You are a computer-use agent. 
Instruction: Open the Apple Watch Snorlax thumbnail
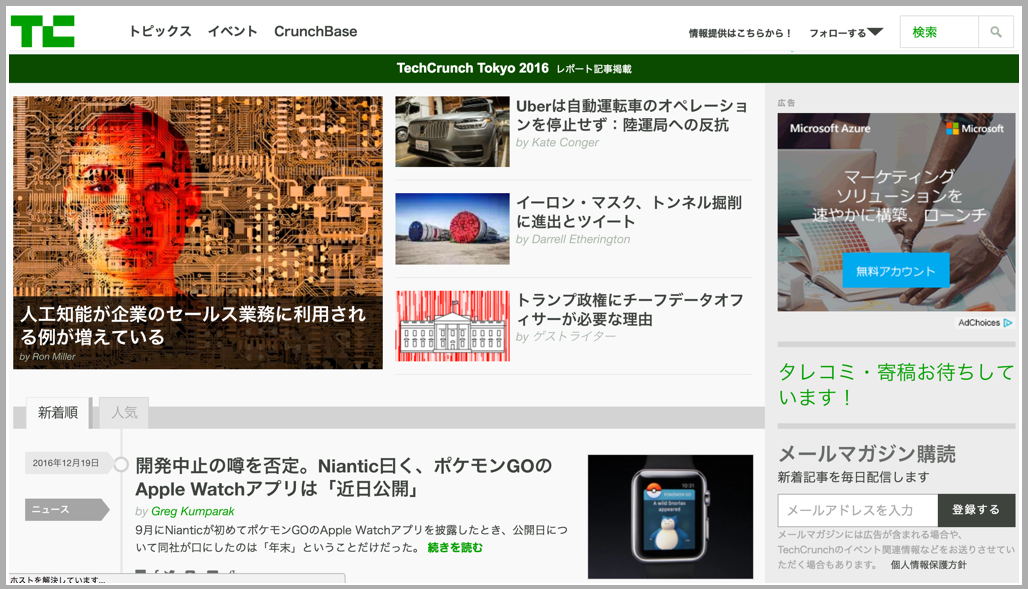coord(670,516)
